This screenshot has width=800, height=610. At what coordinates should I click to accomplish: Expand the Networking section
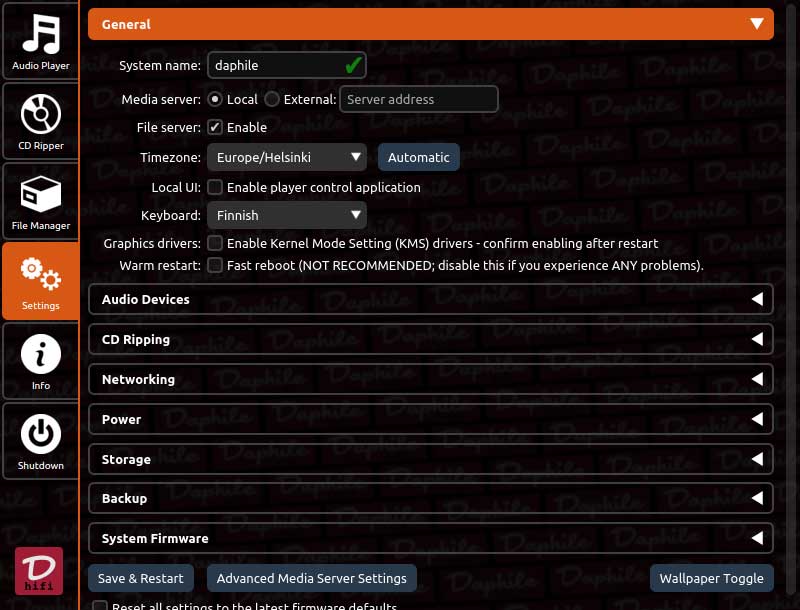pos(431,379)
